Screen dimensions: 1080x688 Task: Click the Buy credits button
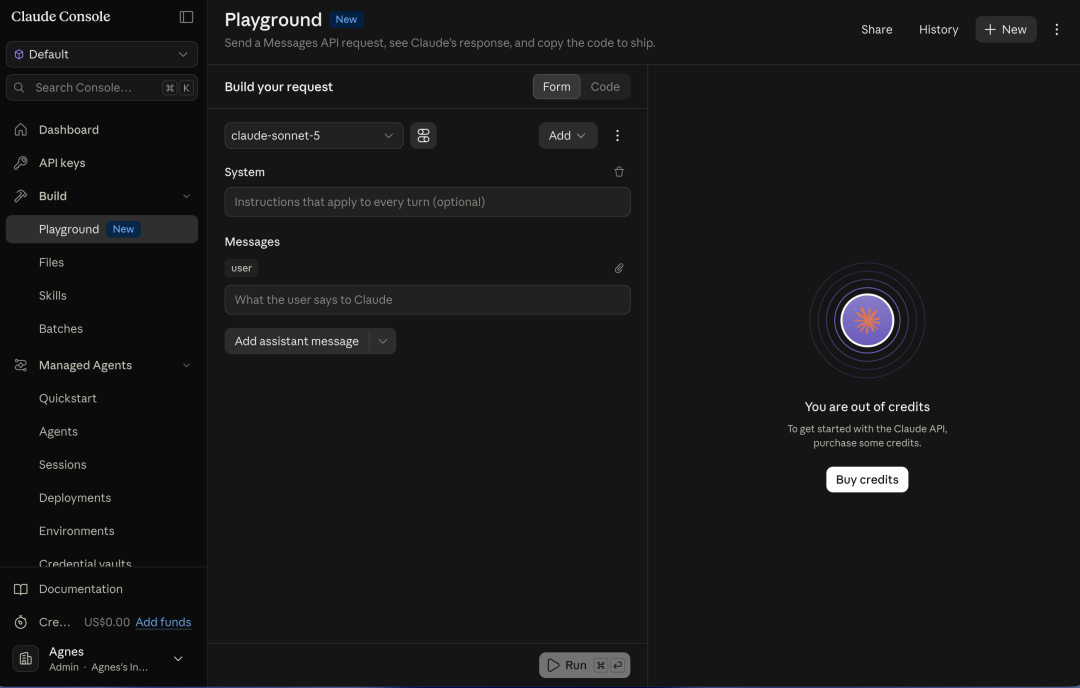[x=866, y=479]
